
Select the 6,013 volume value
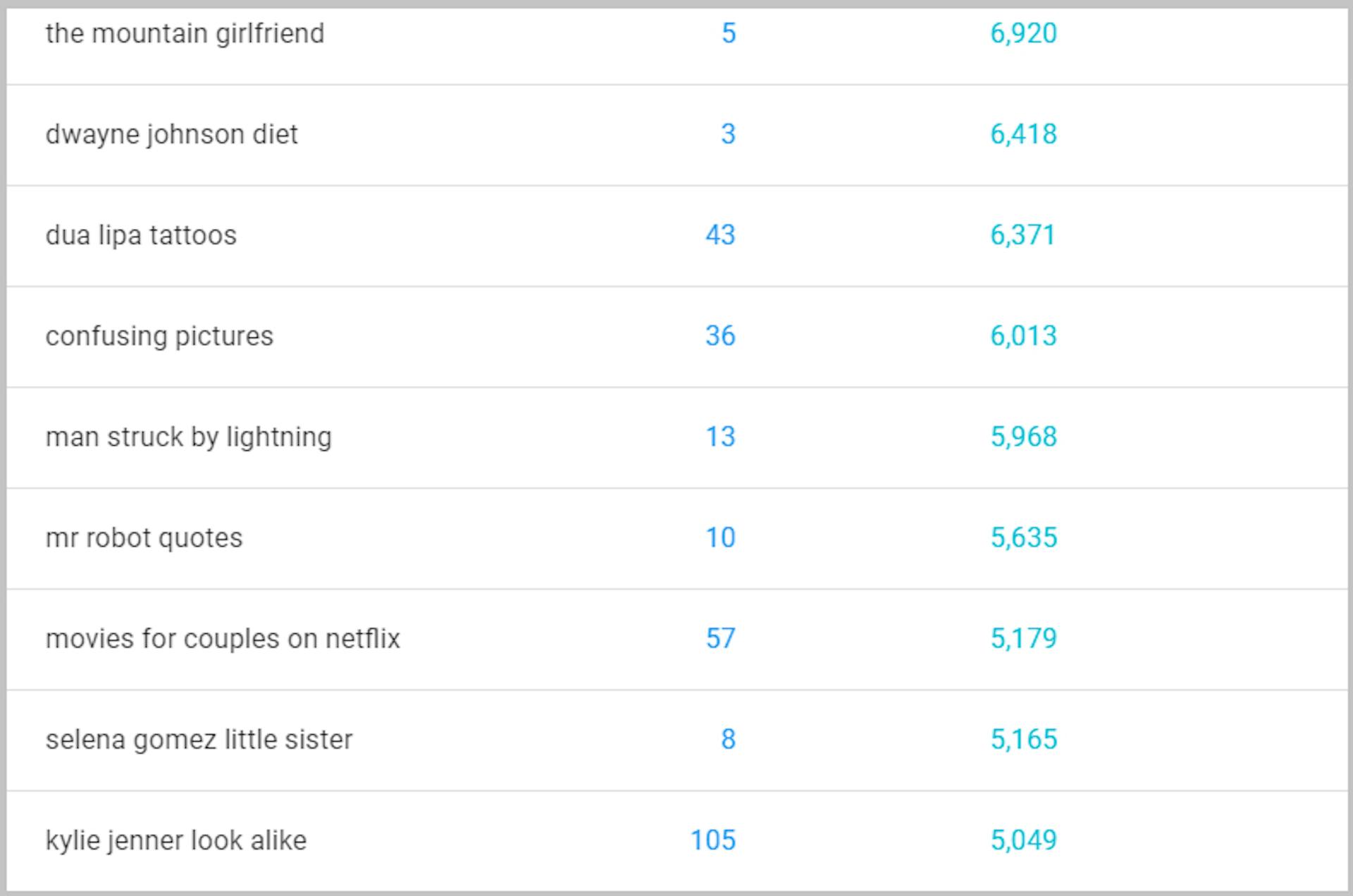[1023, 336]
